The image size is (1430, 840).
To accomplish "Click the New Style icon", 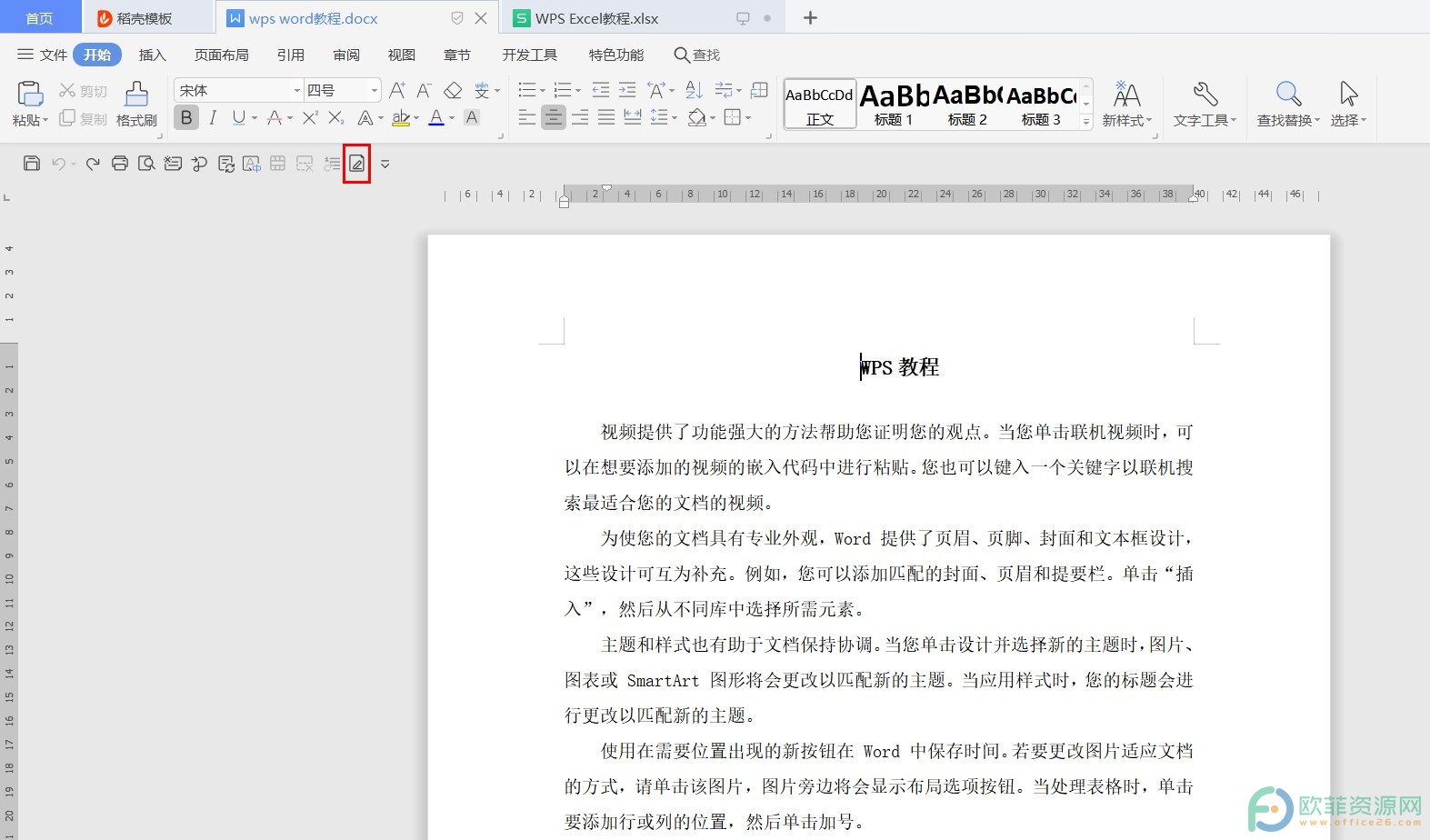I will [1126, 95].
